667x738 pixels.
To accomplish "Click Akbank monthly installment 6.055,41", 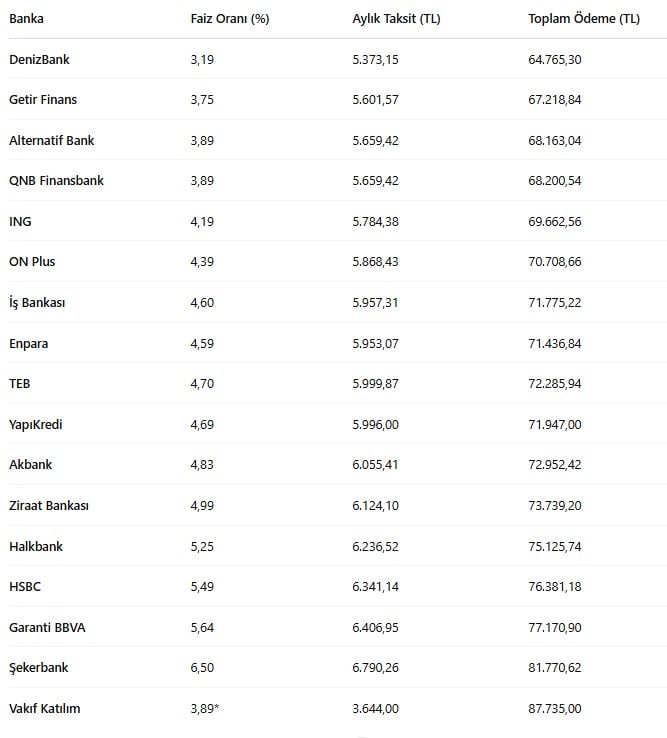I will (375, 465).
